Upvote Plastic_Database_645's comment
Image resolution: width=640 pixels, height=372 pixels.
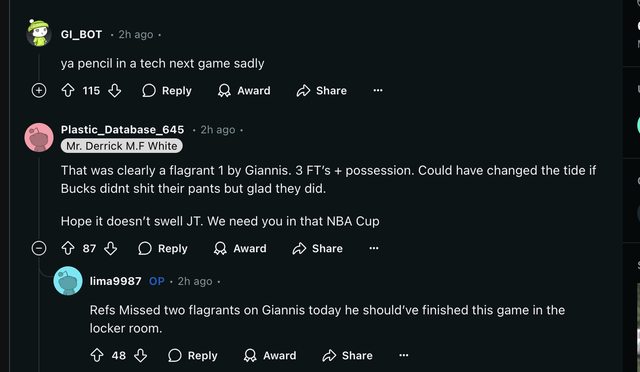[68, 248]
